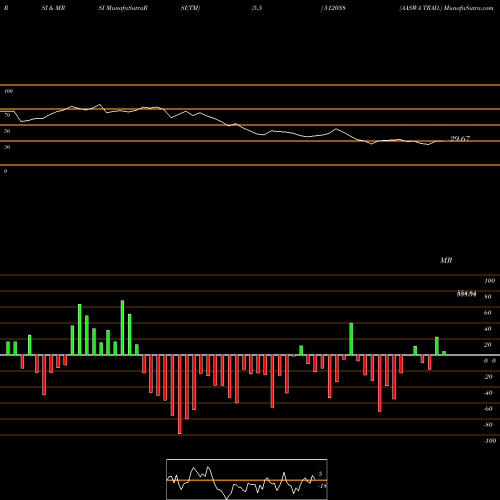This screenshot has width=500, height=500.
Task: Click the 'SI MunafaSutraR' header text
Action: point(123,8)
